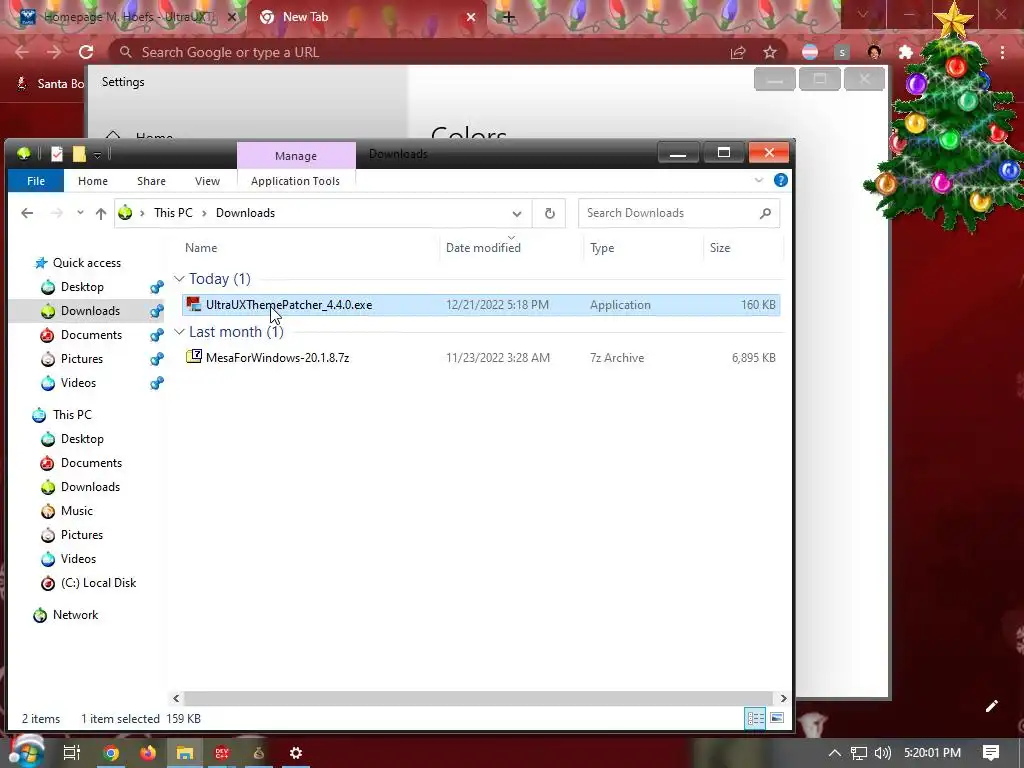Open recent locations dropdown arrow
The height and width of the screenshot is (768, 1024).
(80, 213)
